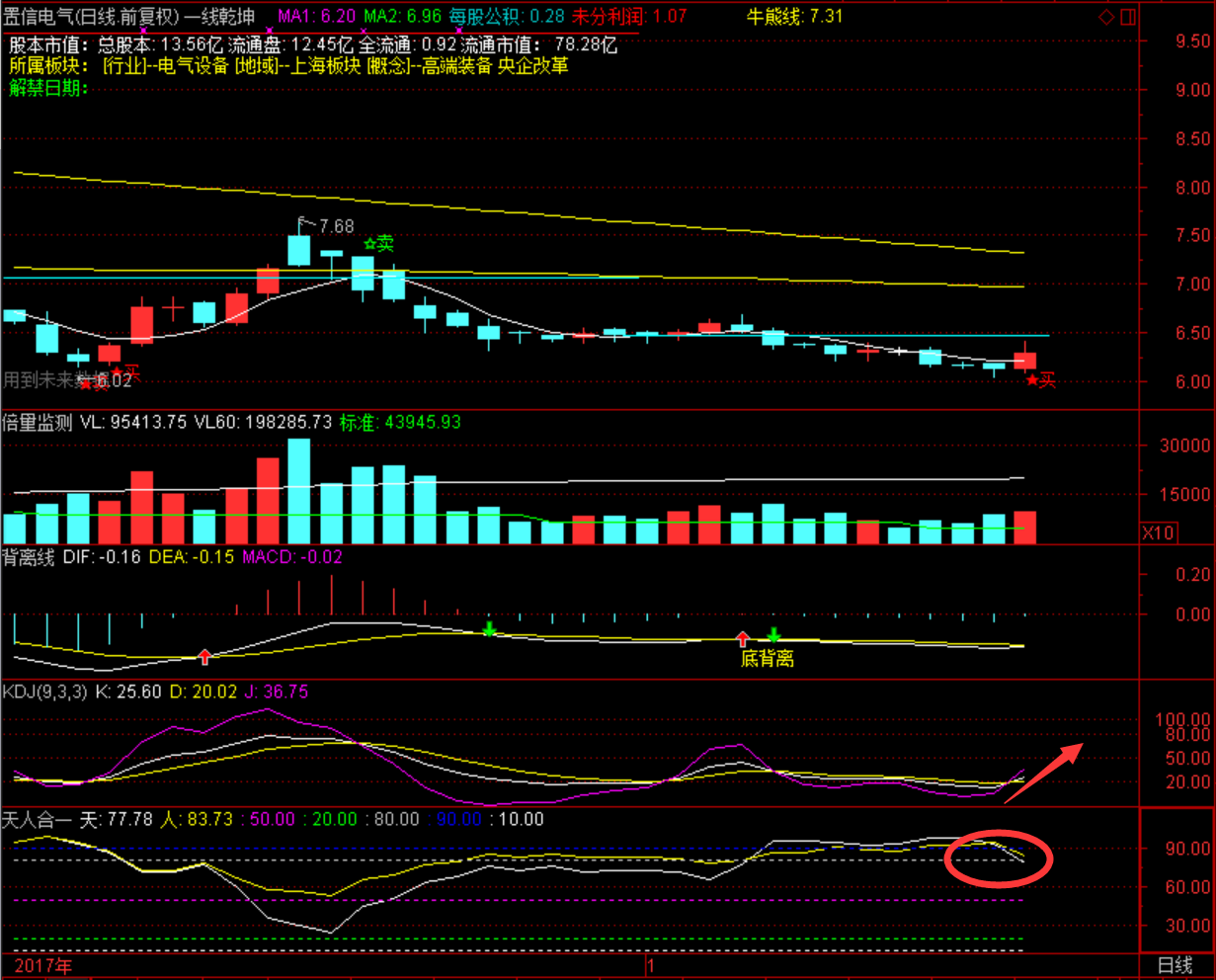Click the 一线乾坤 main chart indicator name
The height and width of the screenshot is (980, 1216).
pyautogui.click(x=219, y=17)
